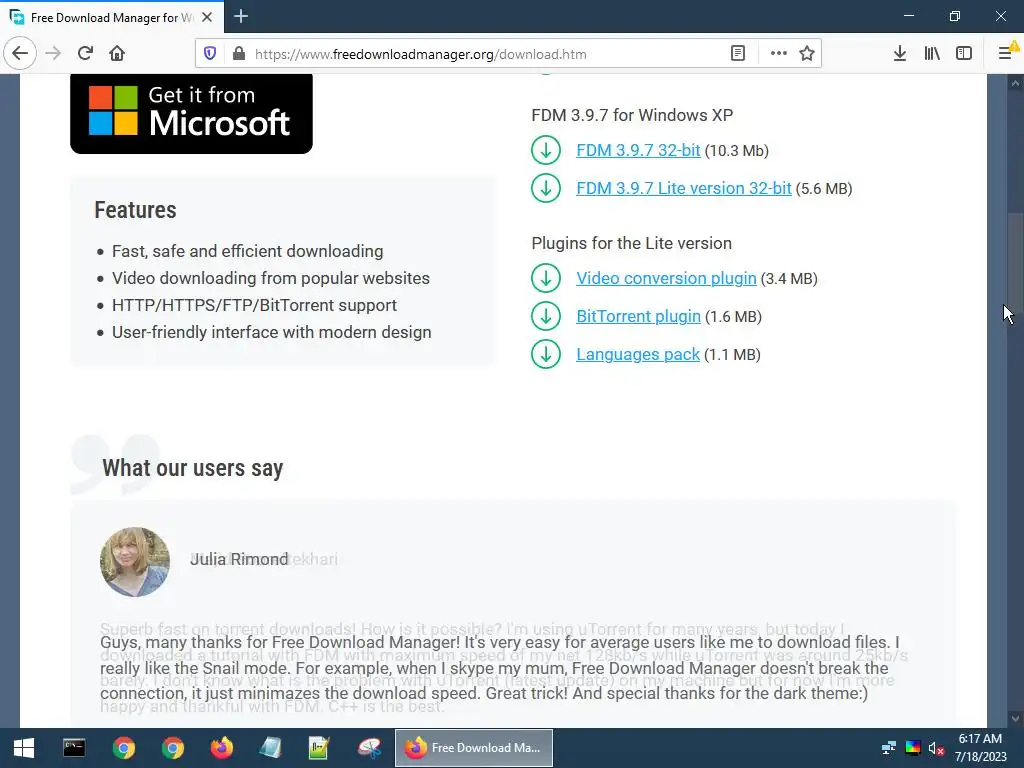1024x768 pixels.
Task: Open the BitTorrent plugin link
Action: (638, 316)
